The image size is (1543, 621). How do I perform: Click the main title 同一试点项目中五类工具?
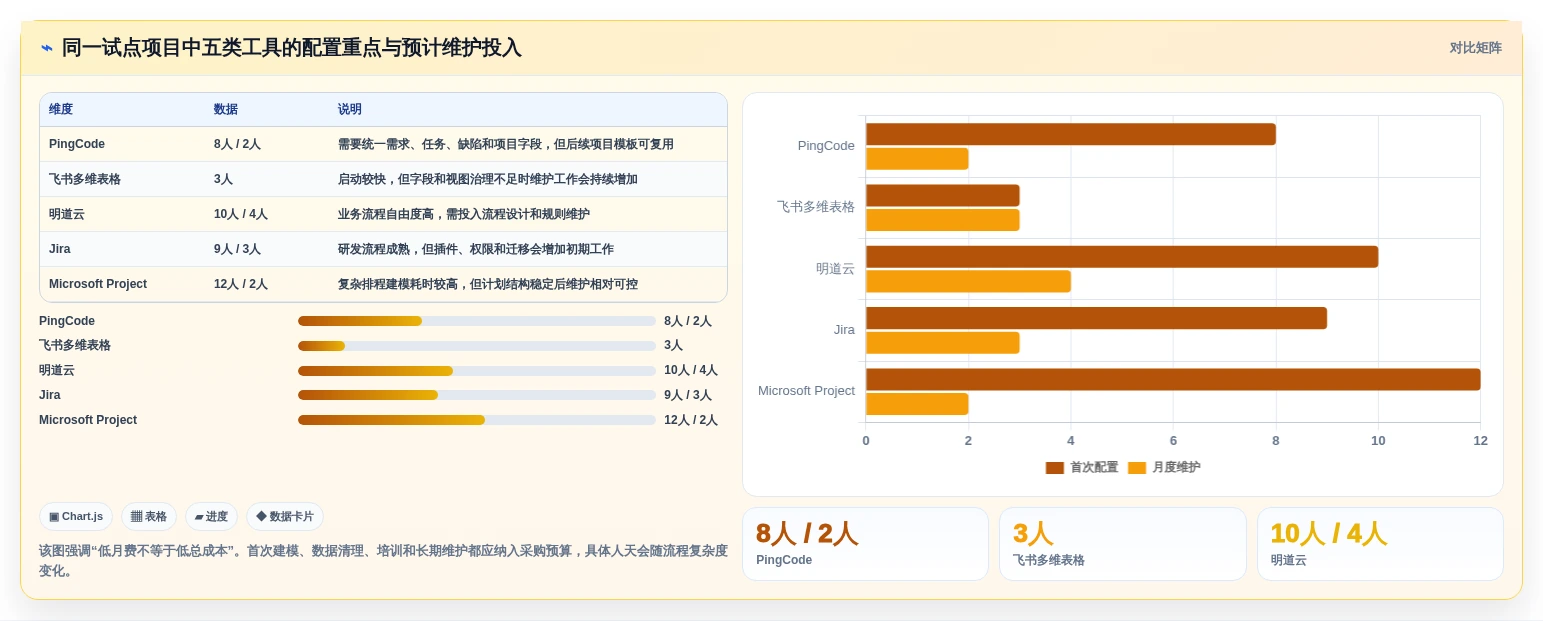(292, 48)
